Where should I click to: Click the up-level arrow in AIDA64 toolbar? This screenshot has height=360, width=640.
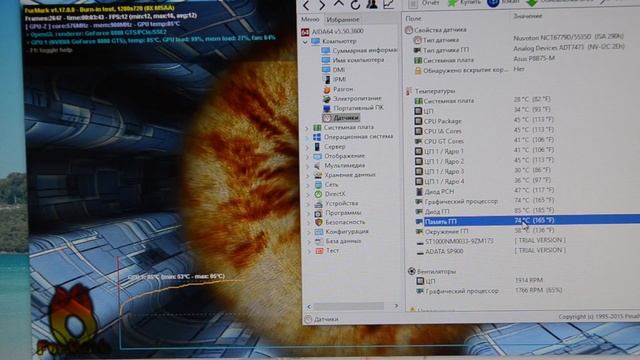click(x=338, y=4)
